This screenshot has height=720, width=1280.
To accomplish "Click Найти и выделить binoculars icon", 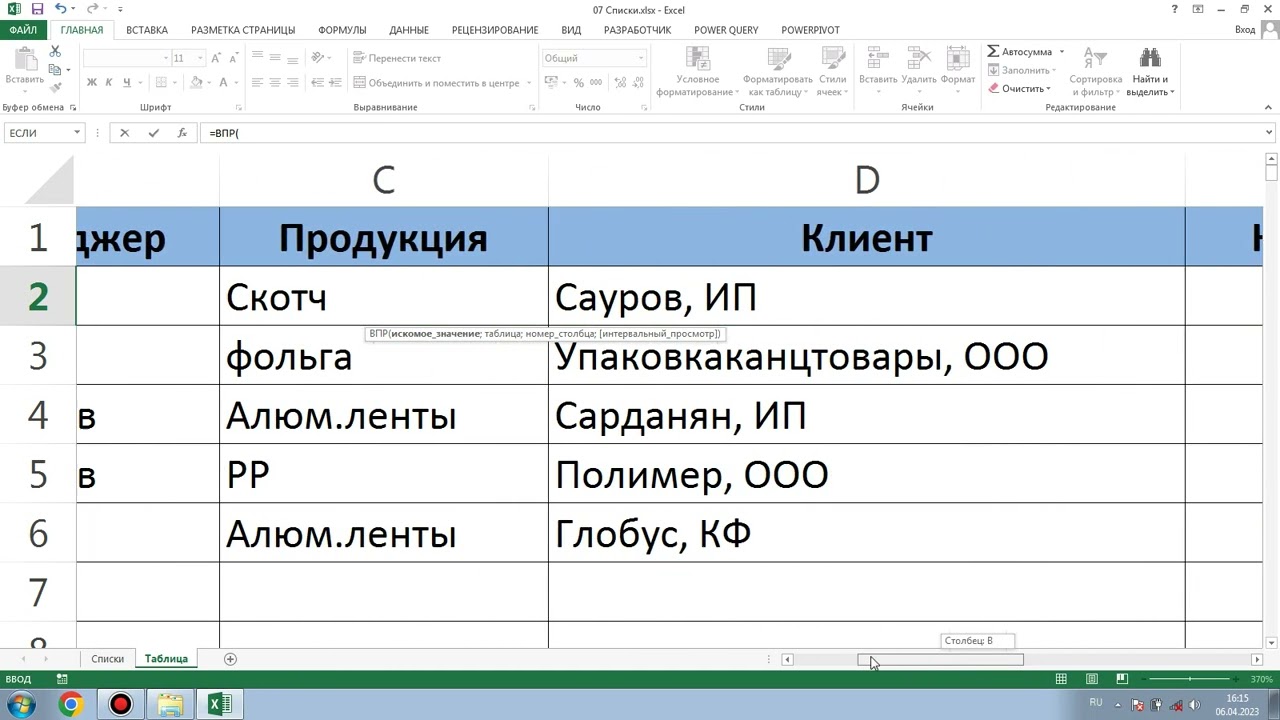I will 1150,59.
